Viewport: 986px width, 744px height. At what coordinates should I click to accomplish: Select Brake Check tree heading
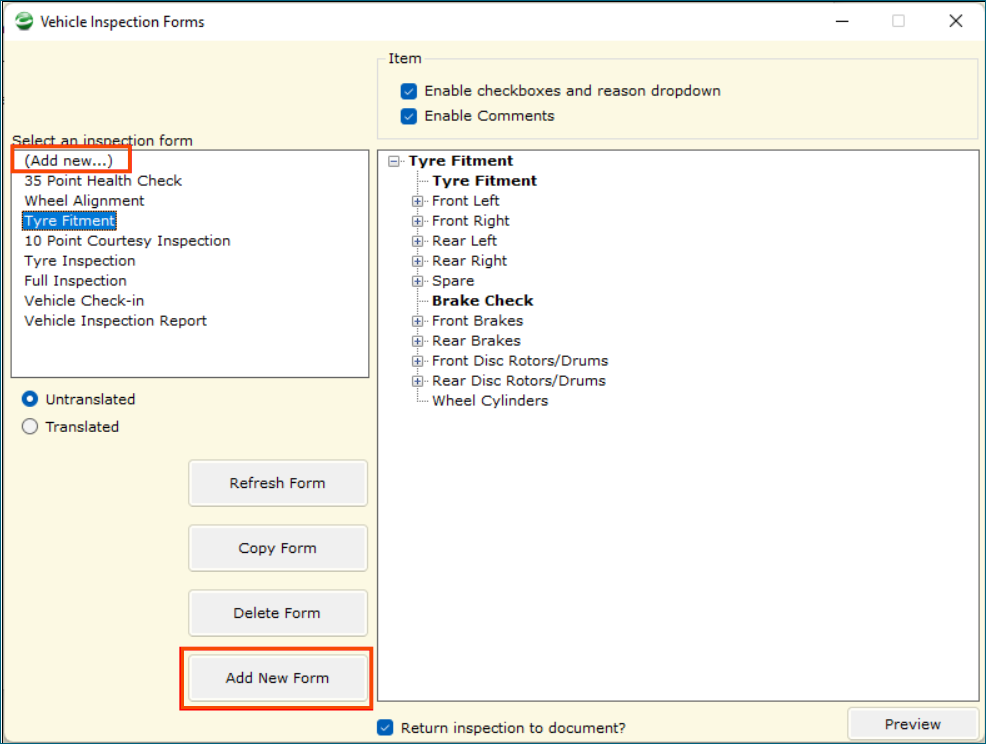click(482, 301)
